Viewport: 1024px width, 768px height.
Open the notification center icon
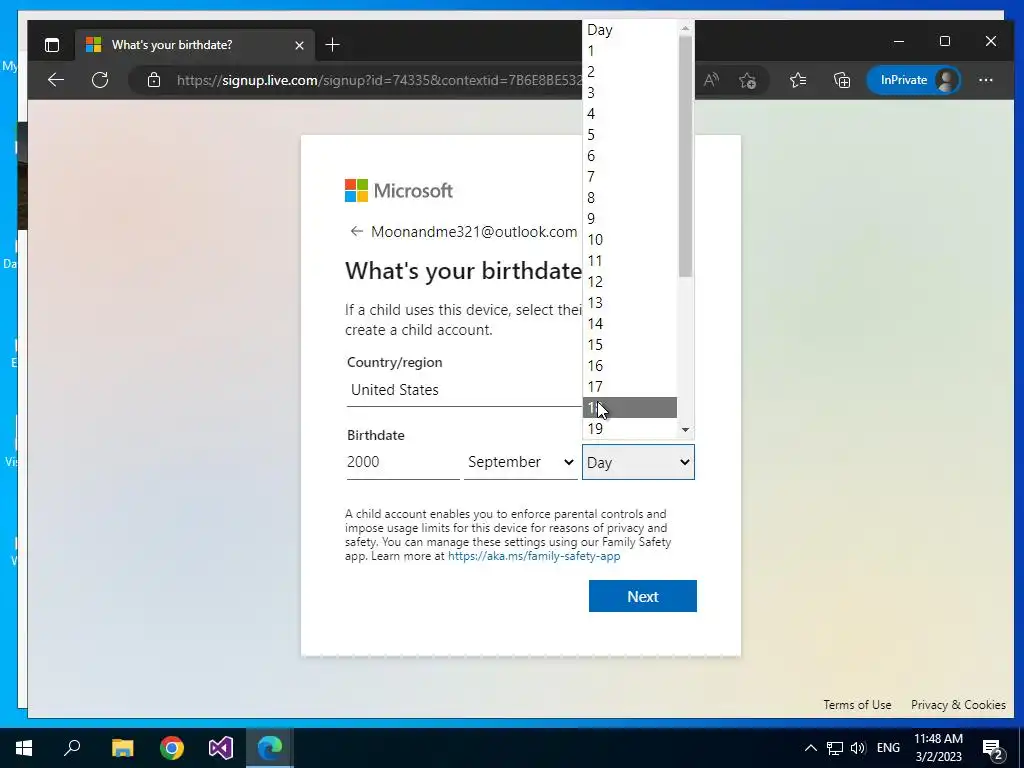click(993, 748)
